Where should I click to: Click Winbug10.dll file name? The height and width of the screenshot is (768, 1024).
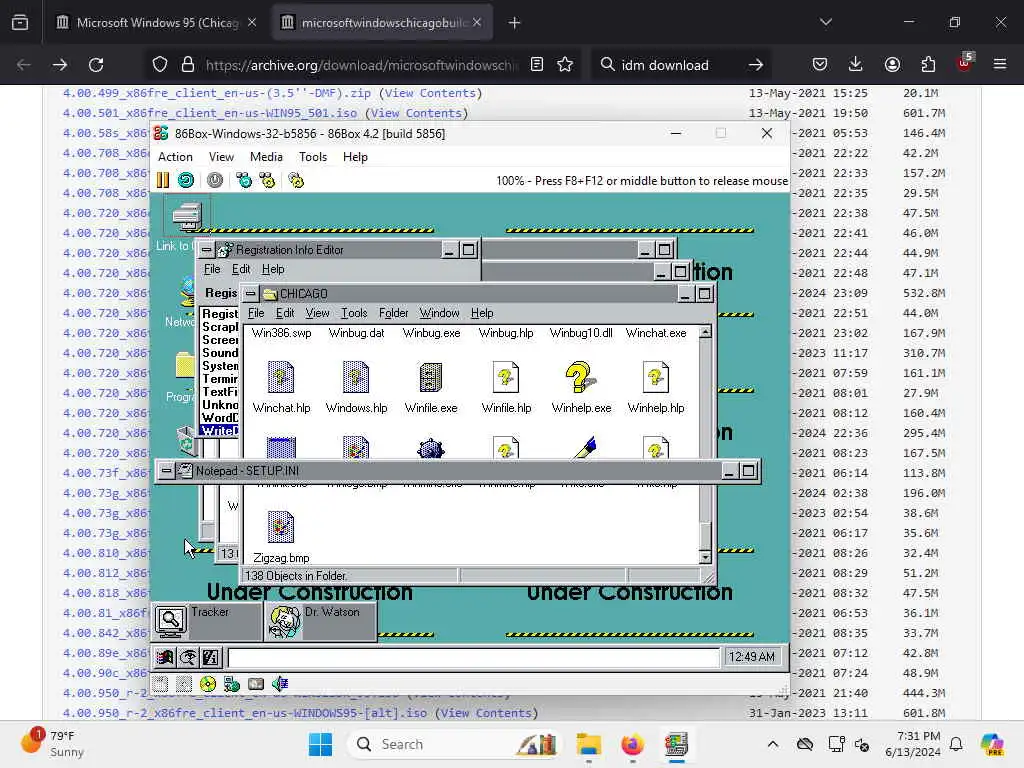click(581, 333)
